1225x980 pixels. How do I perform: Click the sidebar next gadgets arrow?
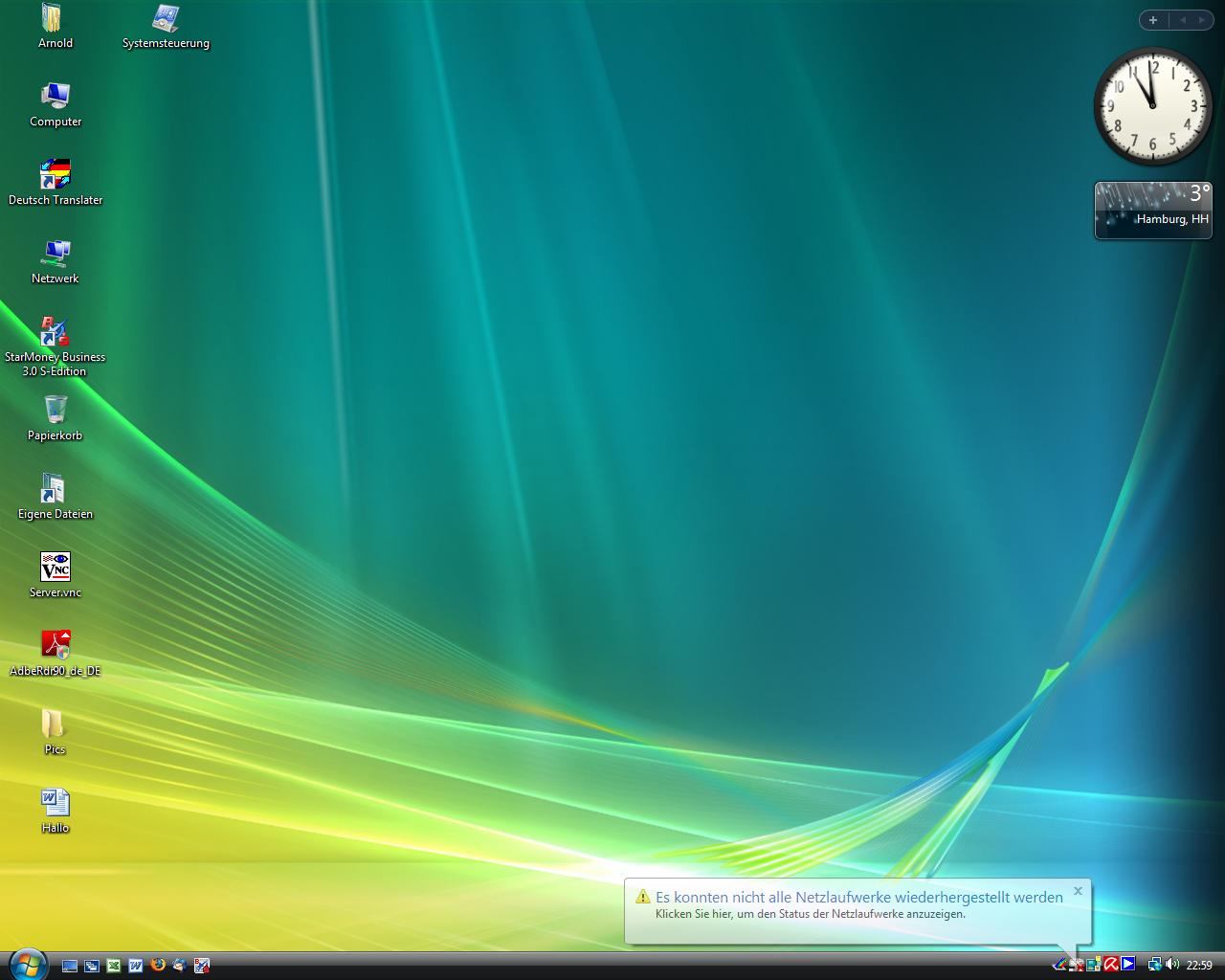click(x=1202, y=20)
